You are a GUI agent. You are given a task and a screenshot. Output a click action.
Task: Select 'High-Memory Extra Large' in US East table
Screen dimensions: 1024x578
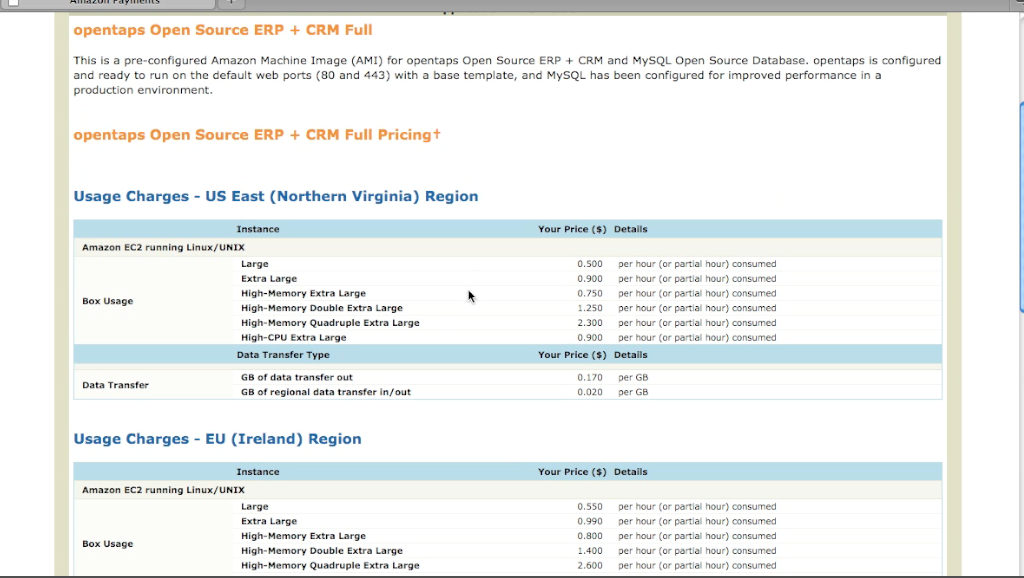(x=303, y=293)
